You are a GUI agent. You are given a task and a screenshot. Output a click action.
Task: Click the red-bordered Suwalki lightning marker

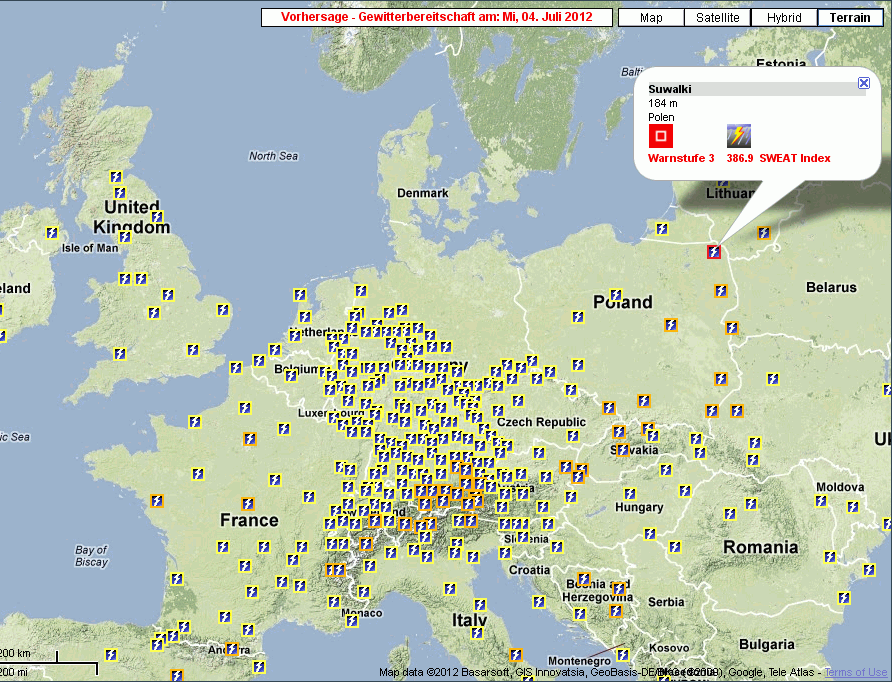(x=714, y=251)
